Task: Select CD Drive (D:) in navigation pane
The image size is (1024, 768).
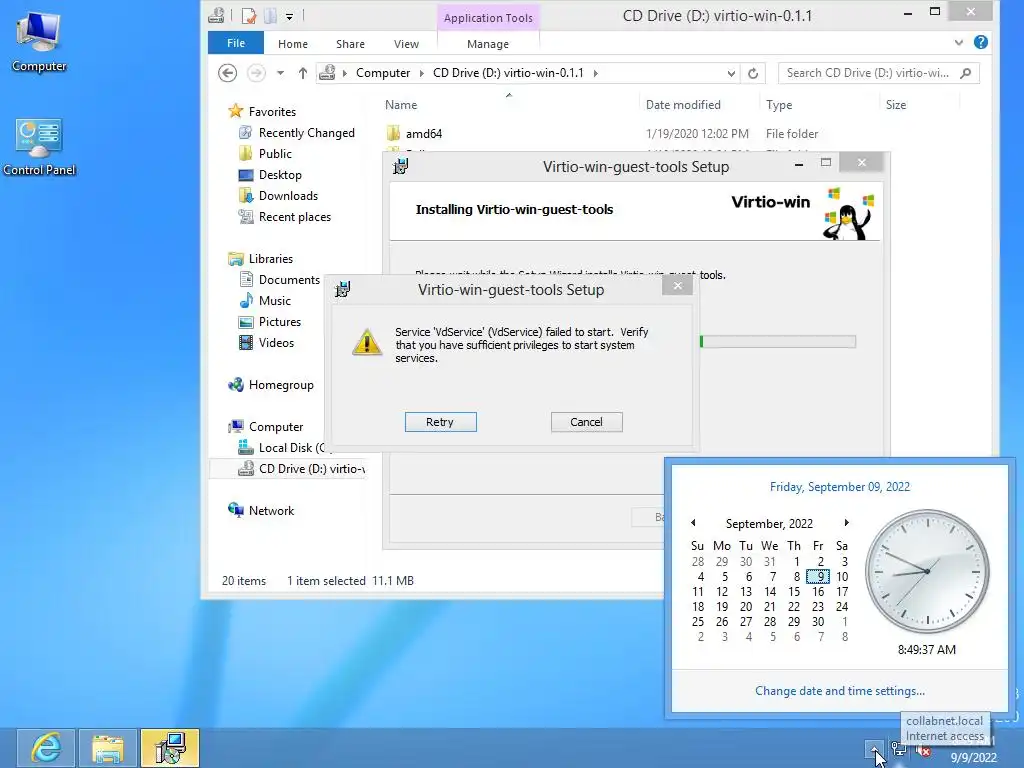Action: pyautogui.click(x=287, y=468)
